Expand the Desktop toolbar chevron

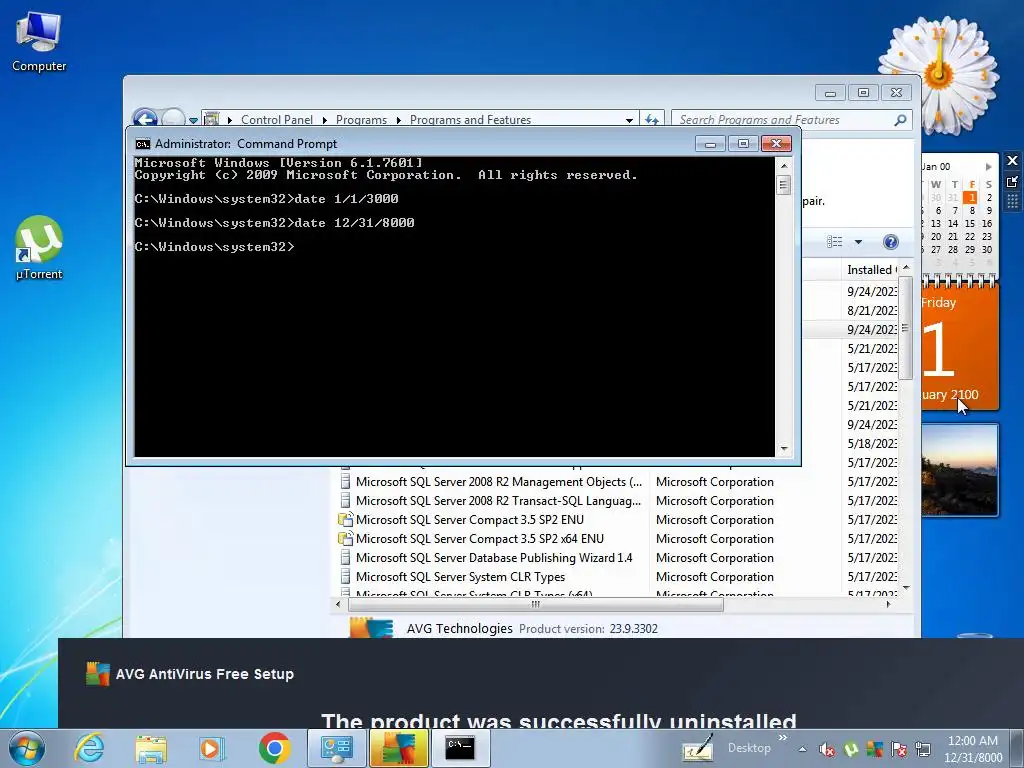(x=782, y=738)
